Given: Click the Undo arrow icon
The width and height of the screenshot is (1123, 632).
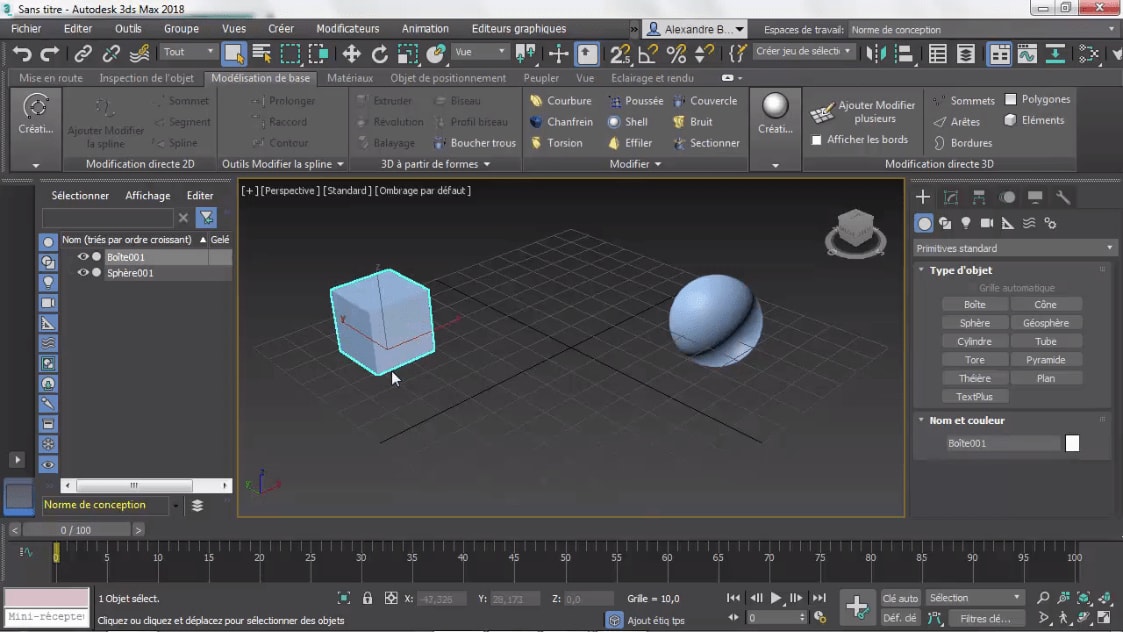Looking at the screenshot, I should pos(22,53).
